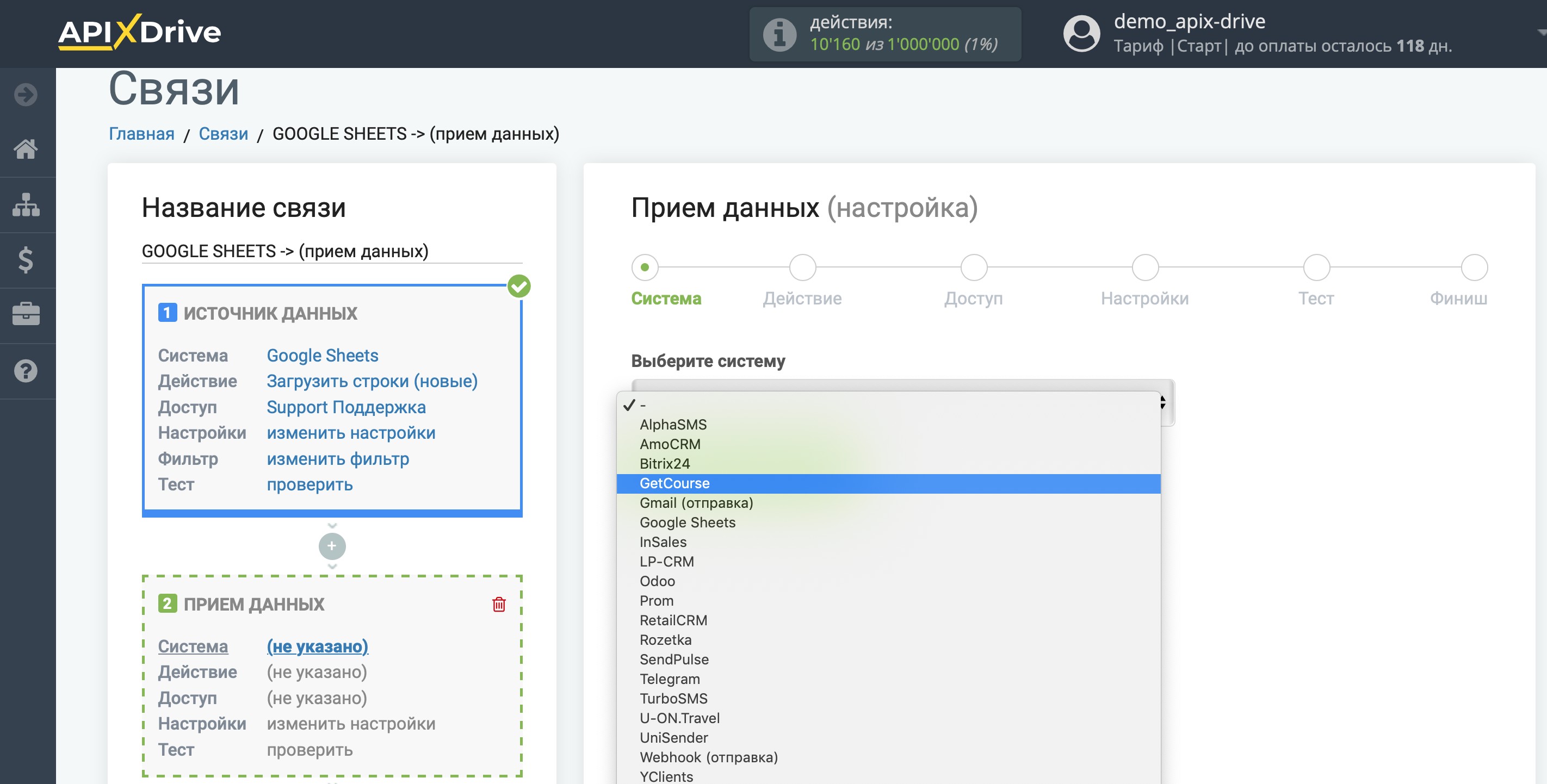Edit the connection name input field
1547x784 pixels.
(x=332, y=251)
